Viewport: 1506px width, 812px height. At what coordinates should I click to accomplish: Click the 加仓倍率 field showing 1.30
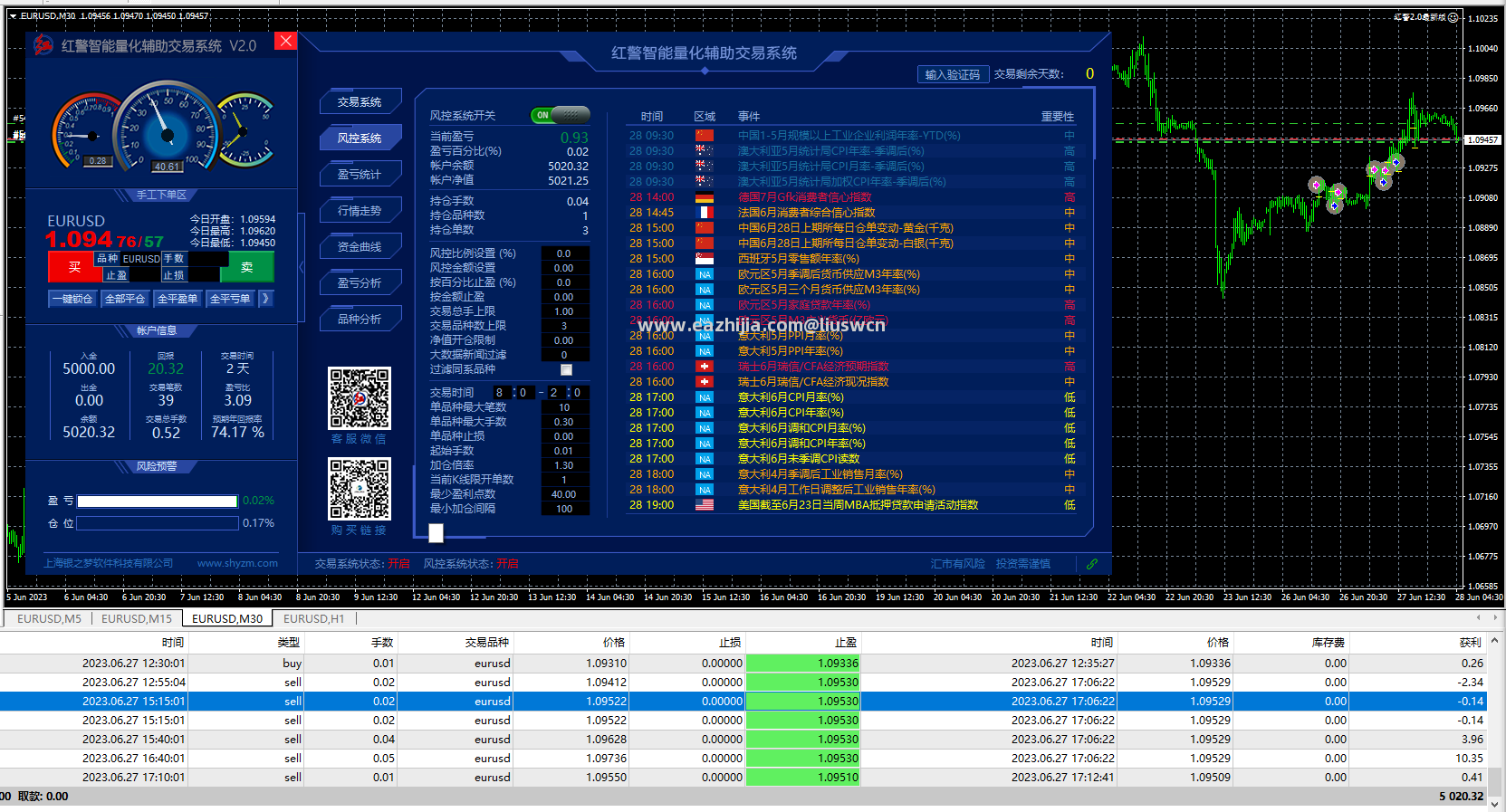(x=564, y=465)
